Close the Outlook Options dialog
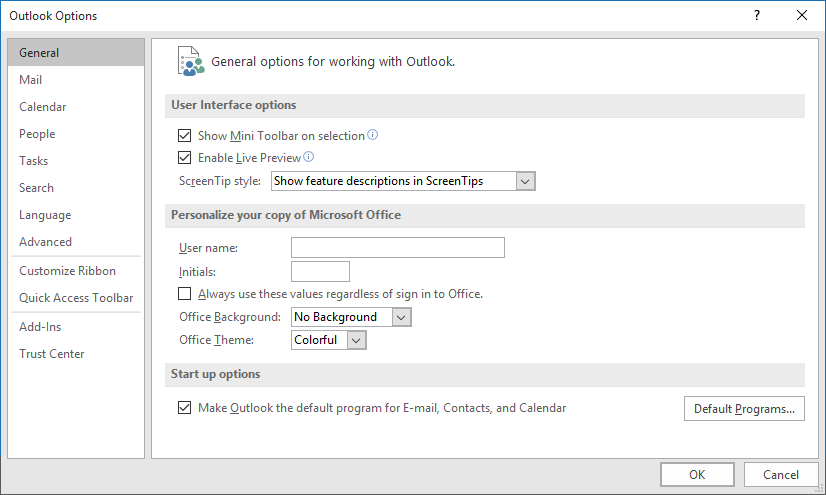This screenshot has height=495, width=826. (801, 15)
